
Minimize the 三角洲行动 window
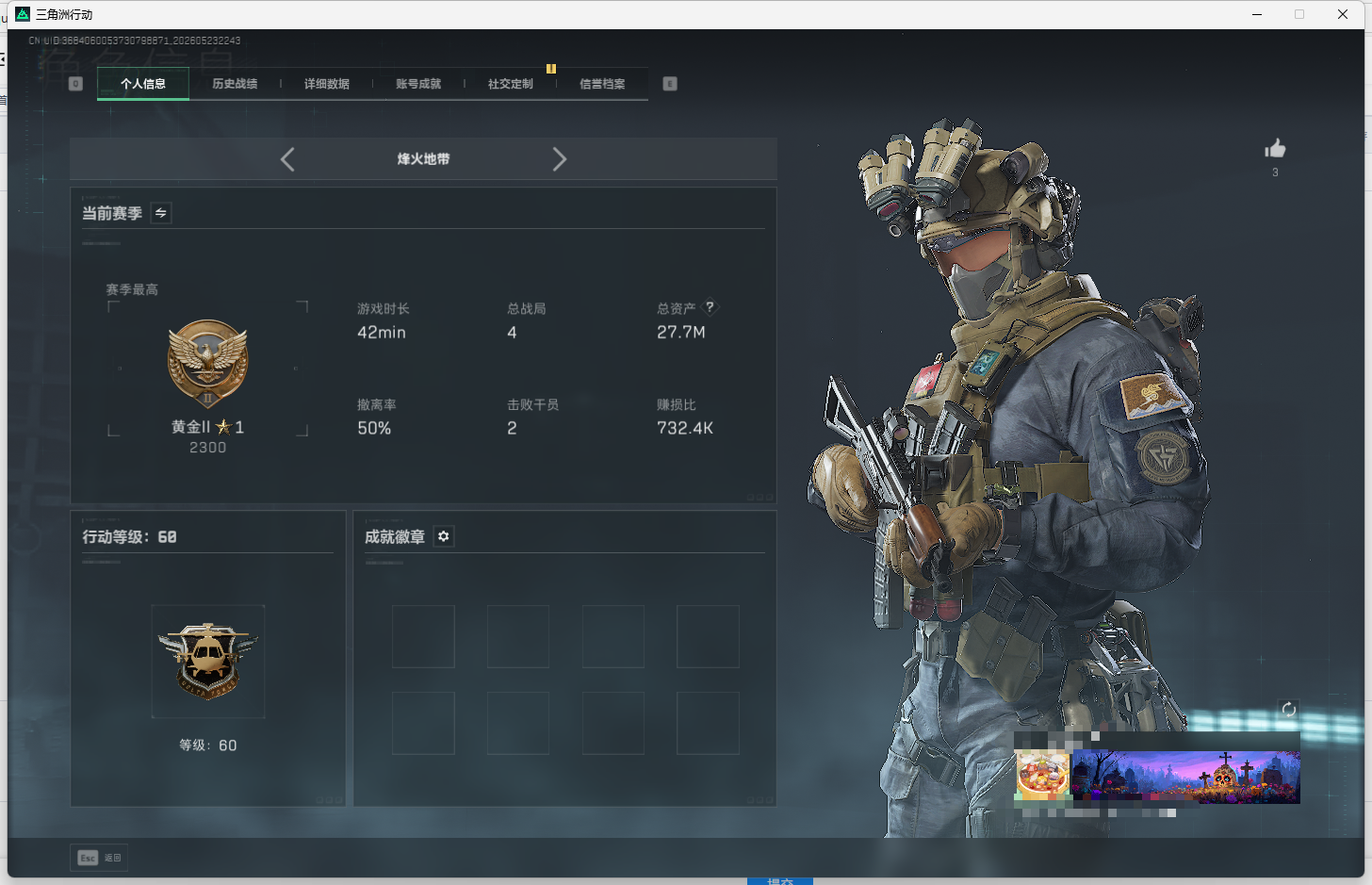[1257, 14]
